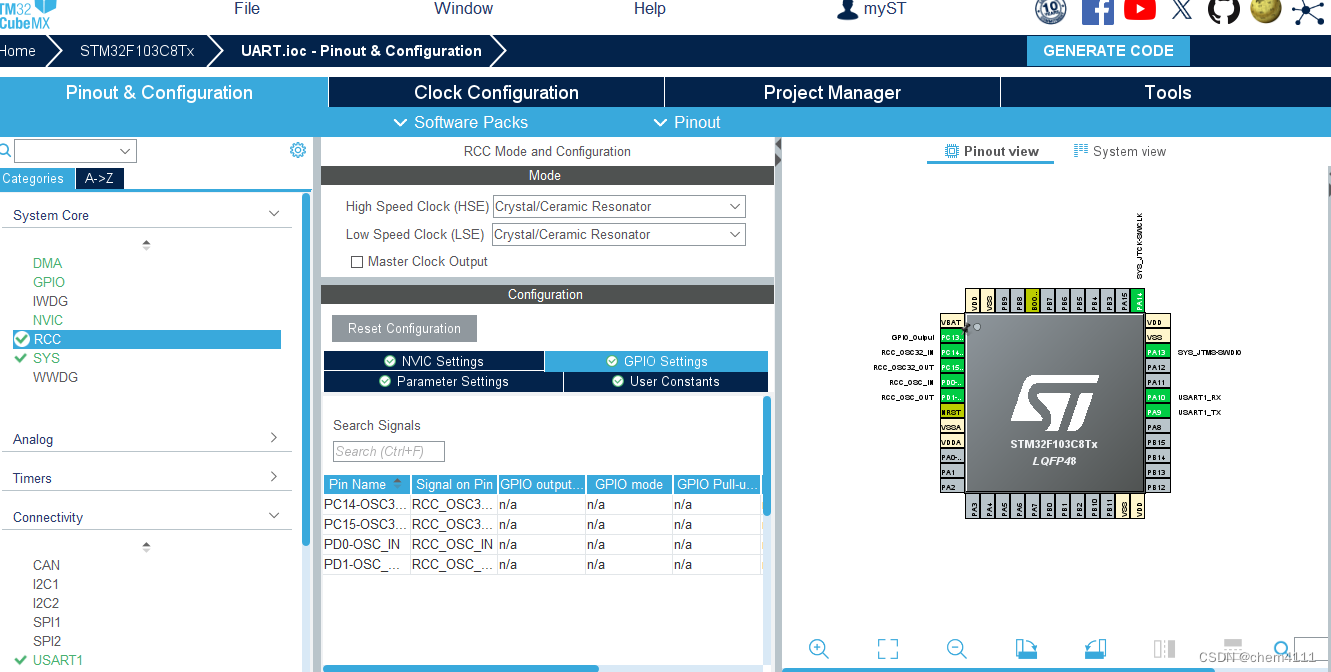
Task: Click the Search Signals input field
Action: 389,451
